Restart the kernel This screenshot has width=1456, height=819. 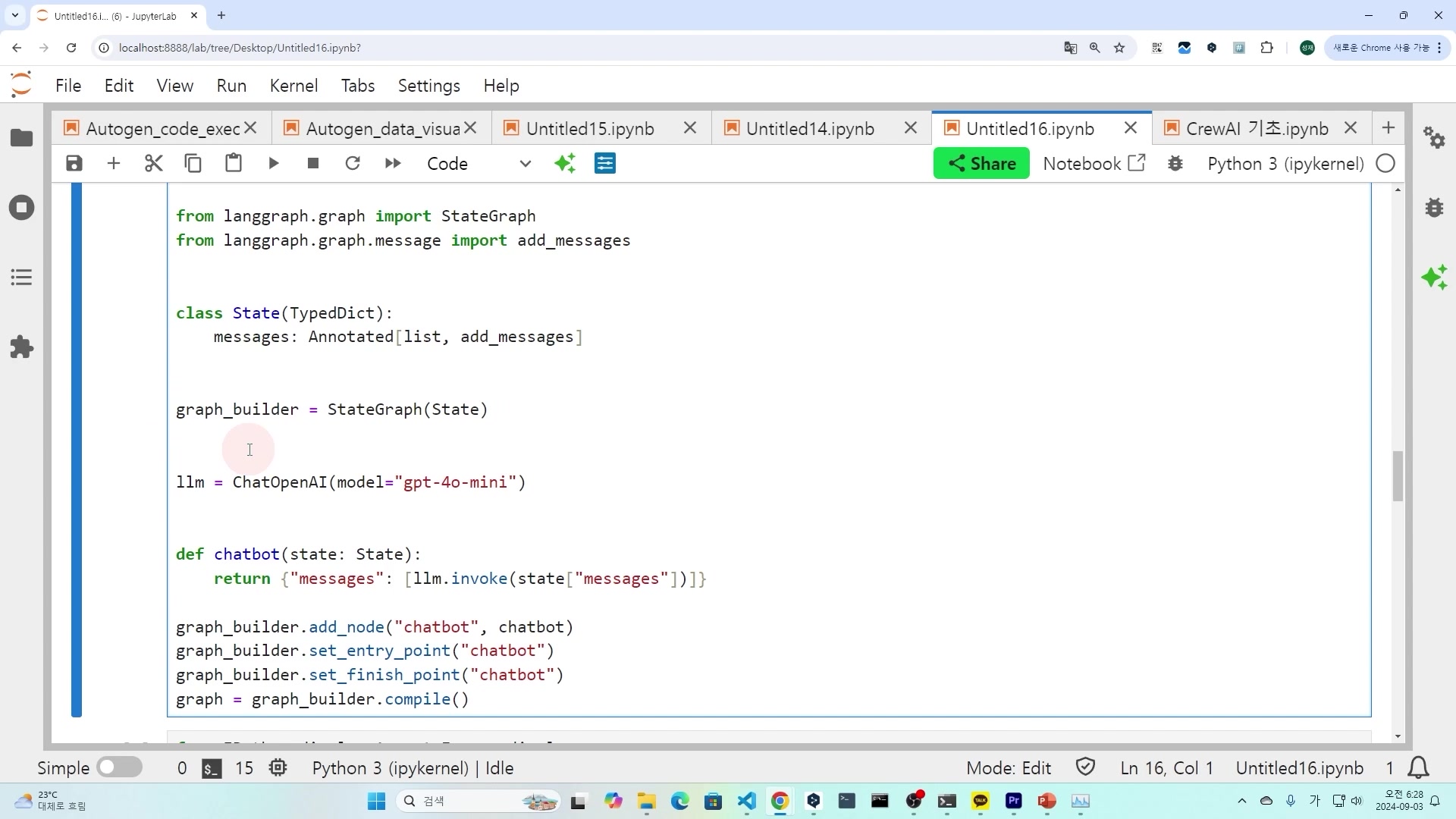coord(353,164)
